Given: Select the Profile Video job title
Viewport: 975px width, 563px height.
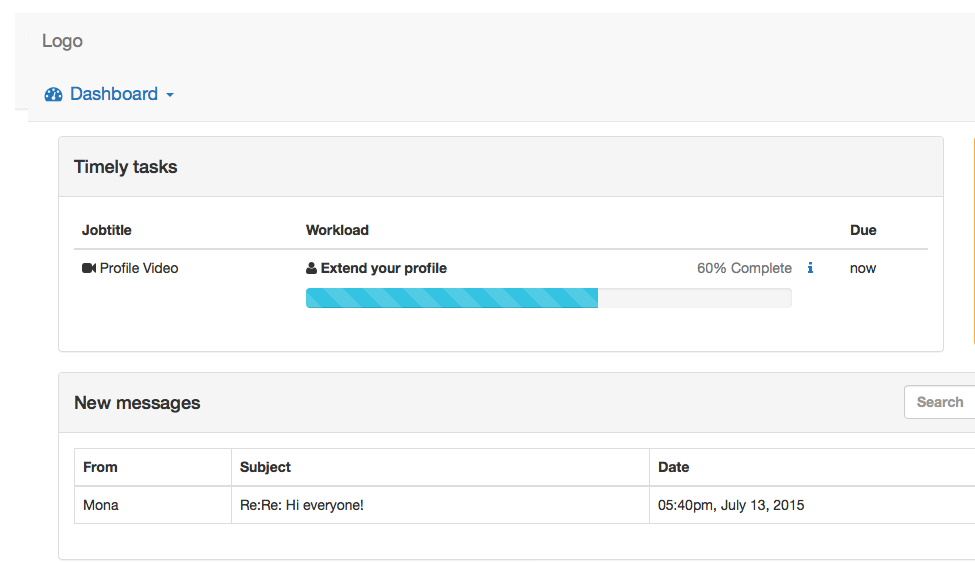Looking at the screenshot, I should tap(139, 268).
